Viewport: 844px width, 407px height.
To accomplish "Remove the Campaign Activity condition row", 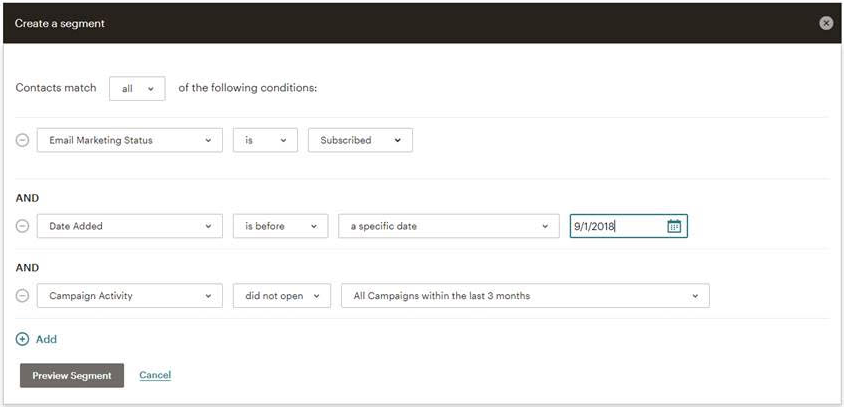I will pyautogui.click(x=22, y=296).
